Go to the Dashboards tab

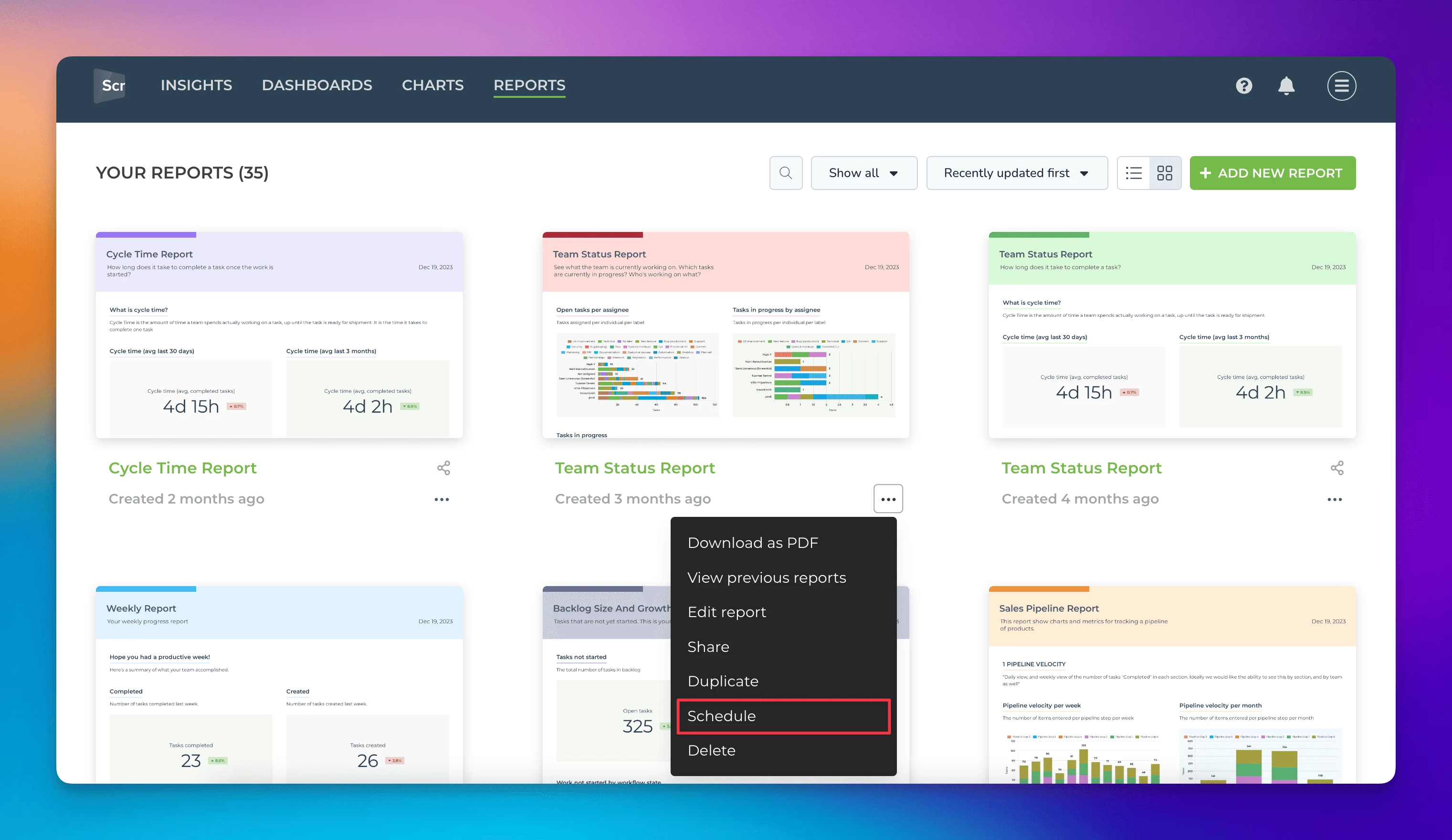[317, 85]
